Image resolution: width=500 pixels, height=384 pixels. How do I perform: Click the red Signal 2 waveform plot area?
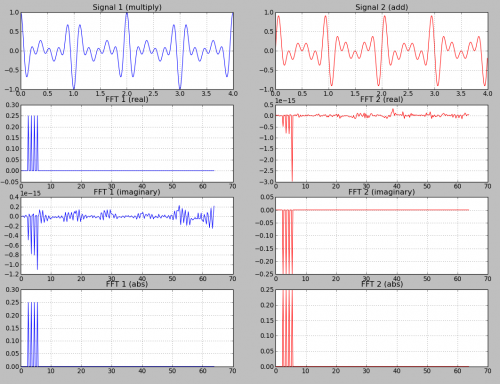382,51
